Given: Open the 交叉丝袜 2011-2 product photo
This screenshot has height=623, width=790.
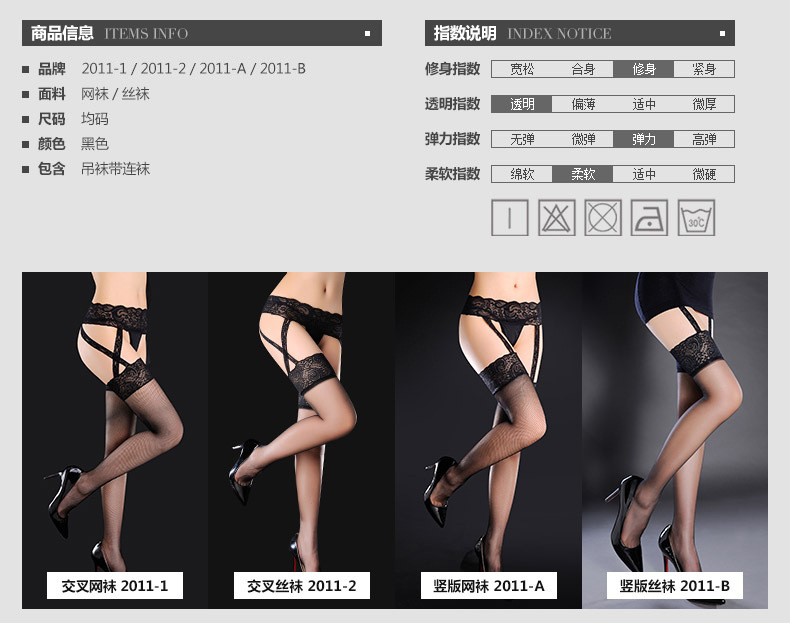Looking at the screenshot, I should pos(301,420).
